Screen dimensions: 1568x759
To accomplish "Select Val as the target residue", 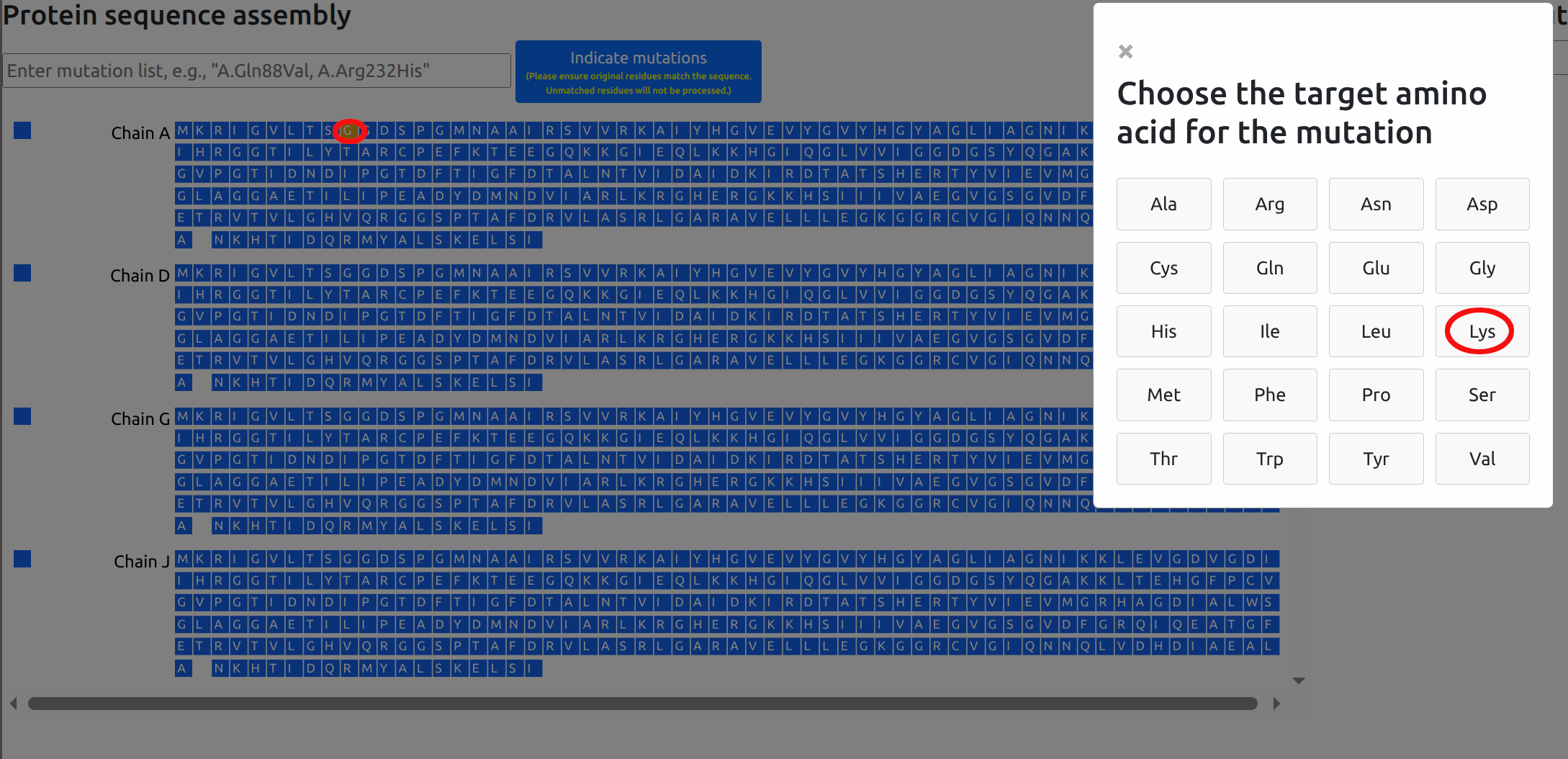I will tap(1482, 458).
